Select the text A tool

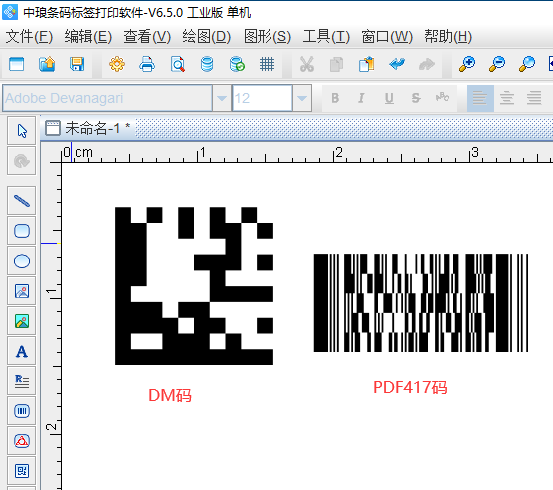[22, 351]
